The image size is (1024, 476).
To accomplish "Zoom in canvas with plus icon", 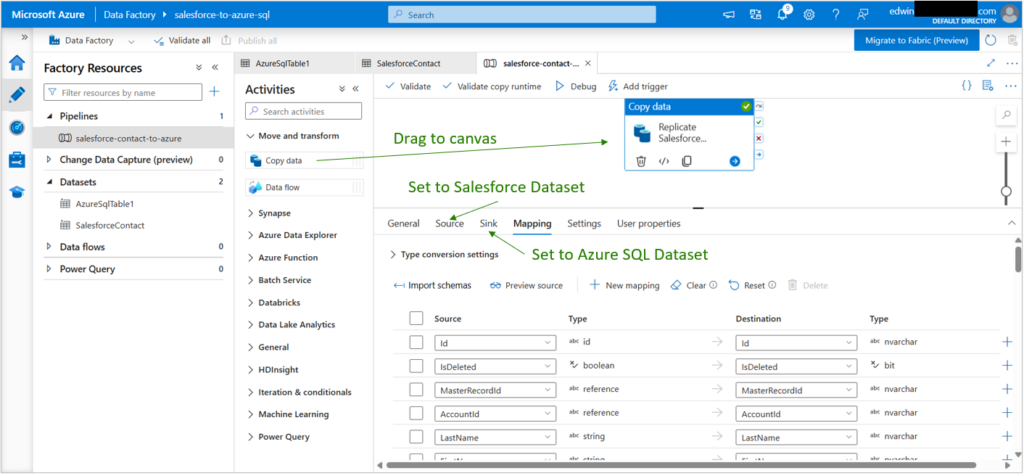I will tap(1005, 142).
